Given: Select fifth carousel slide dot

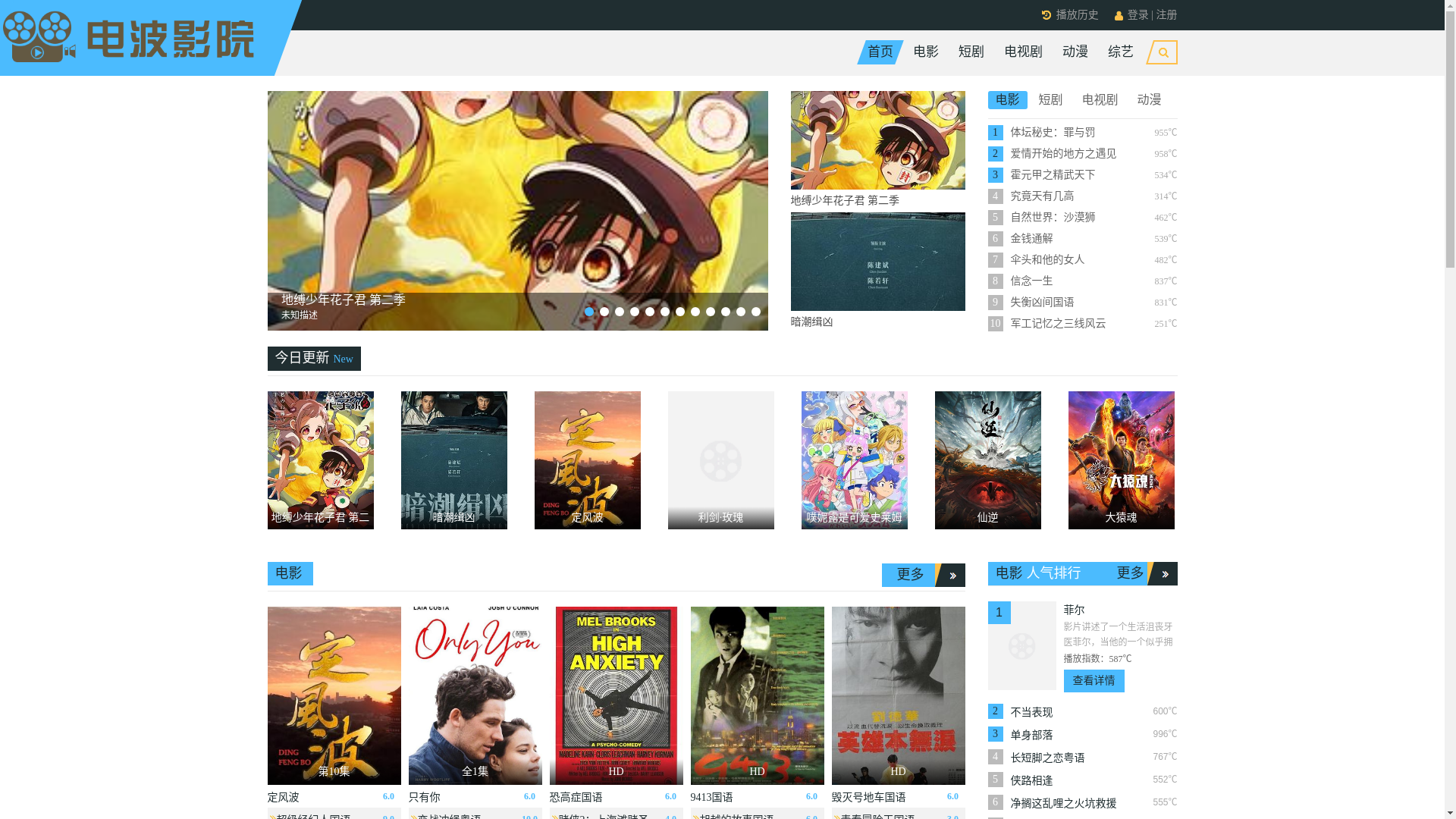Looking at the screenshot, I should click(650, 312).
